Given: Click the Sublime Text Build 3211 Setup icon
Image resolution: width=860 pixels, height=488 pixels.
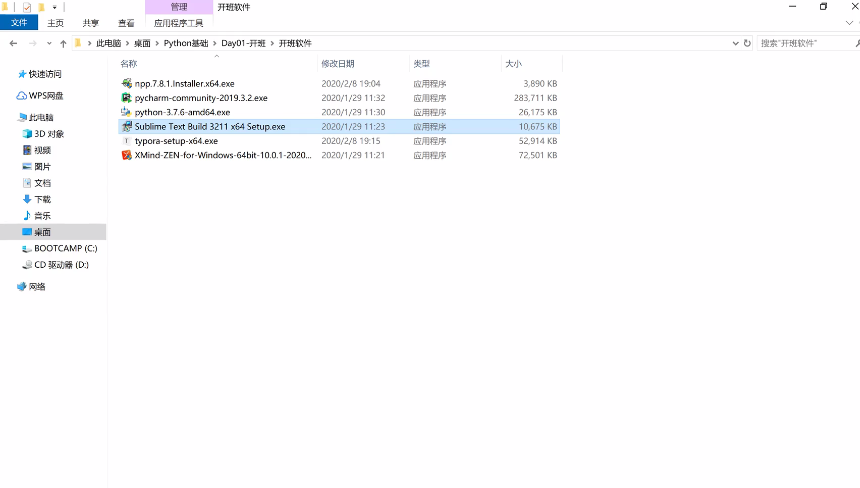Looking at the screenshot, I should [x=127, y=126].
